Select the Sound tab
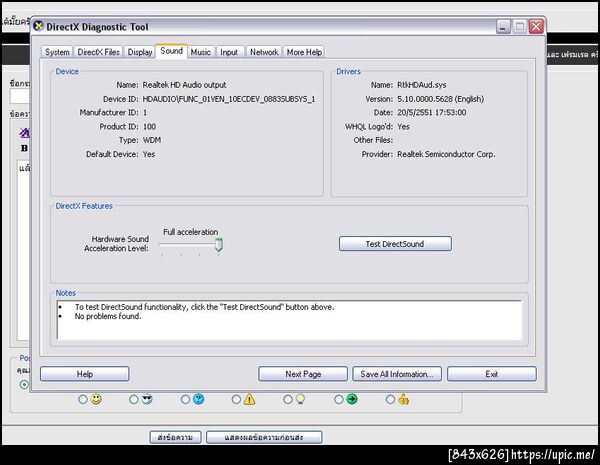This screenshot has width=600, height=465. coord(171,51)
